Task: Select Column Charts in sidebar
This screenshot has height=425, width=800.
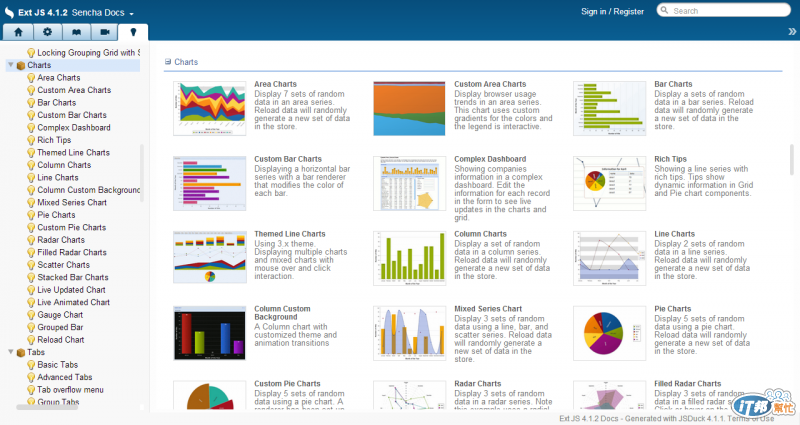Action: tap(64, 165)
